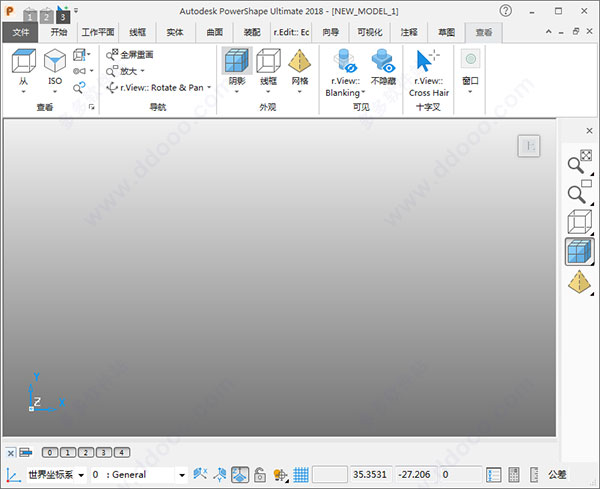The height and width of the screenshot is (489, 600).
Task: Click the calculator icon in status bar
Action: coord(514,475)
